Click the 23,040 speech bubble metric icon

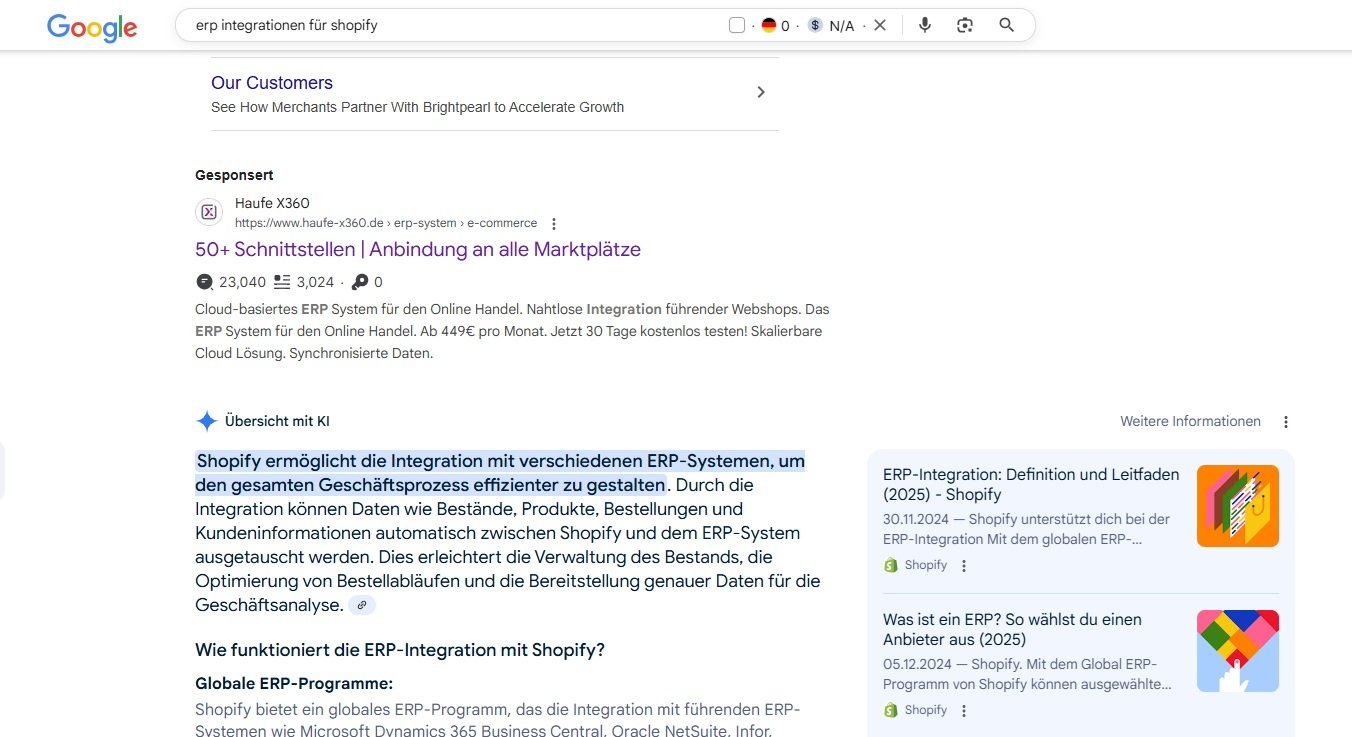[205, 282]
